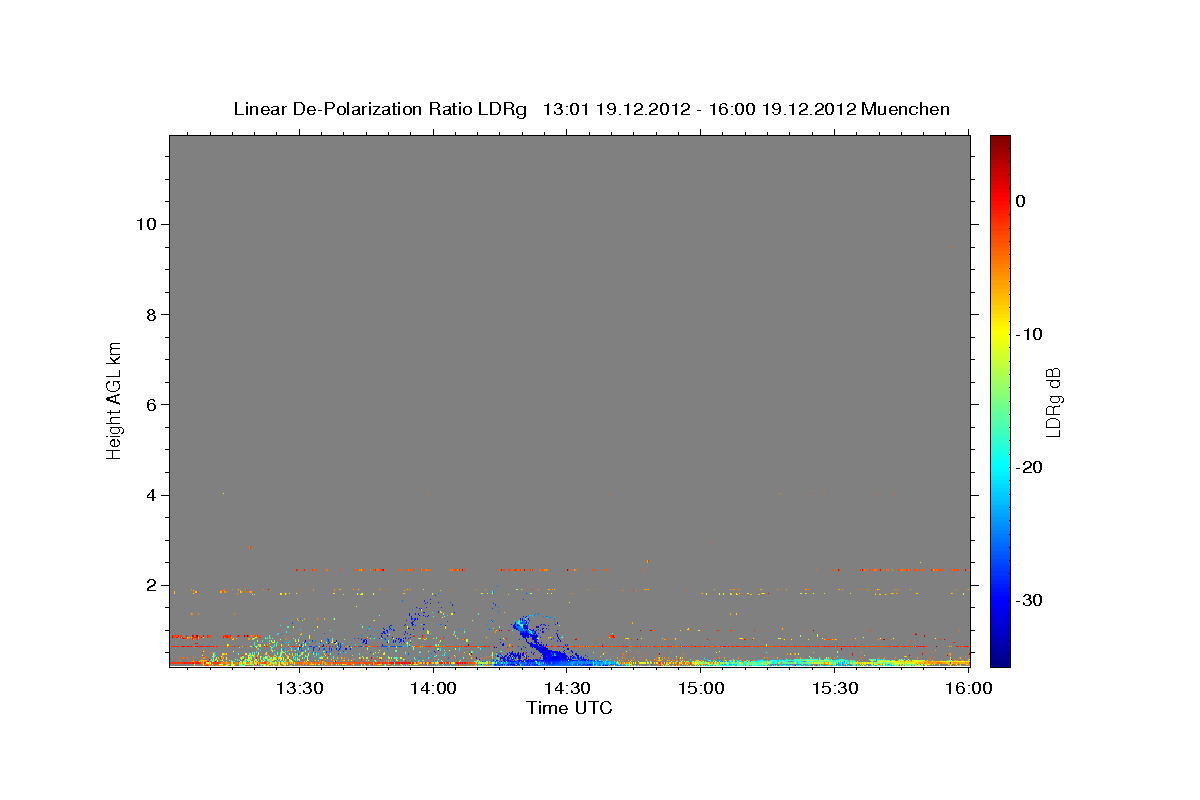Viewport: 1200px width, 800px height.
Task: Click the colorbar value -10
Action: [x=1030, y=334]
